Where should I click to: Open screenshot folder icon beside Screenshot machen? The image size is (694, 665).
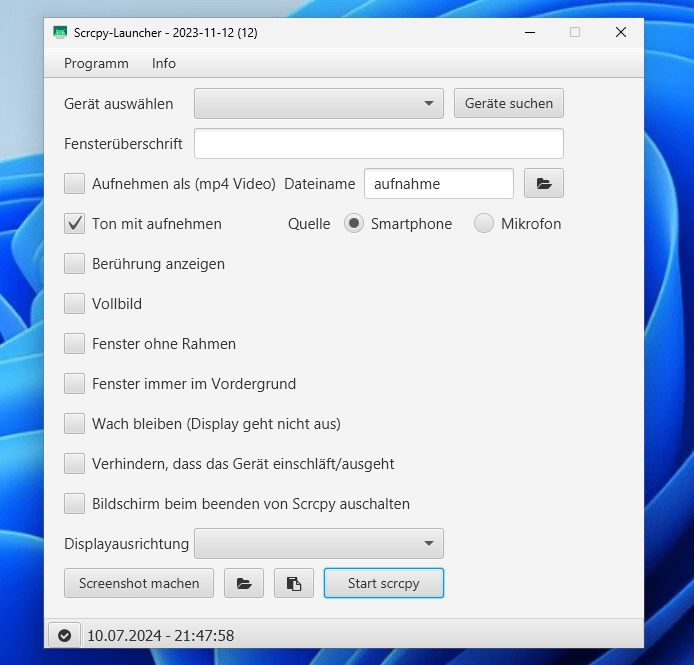244,583
